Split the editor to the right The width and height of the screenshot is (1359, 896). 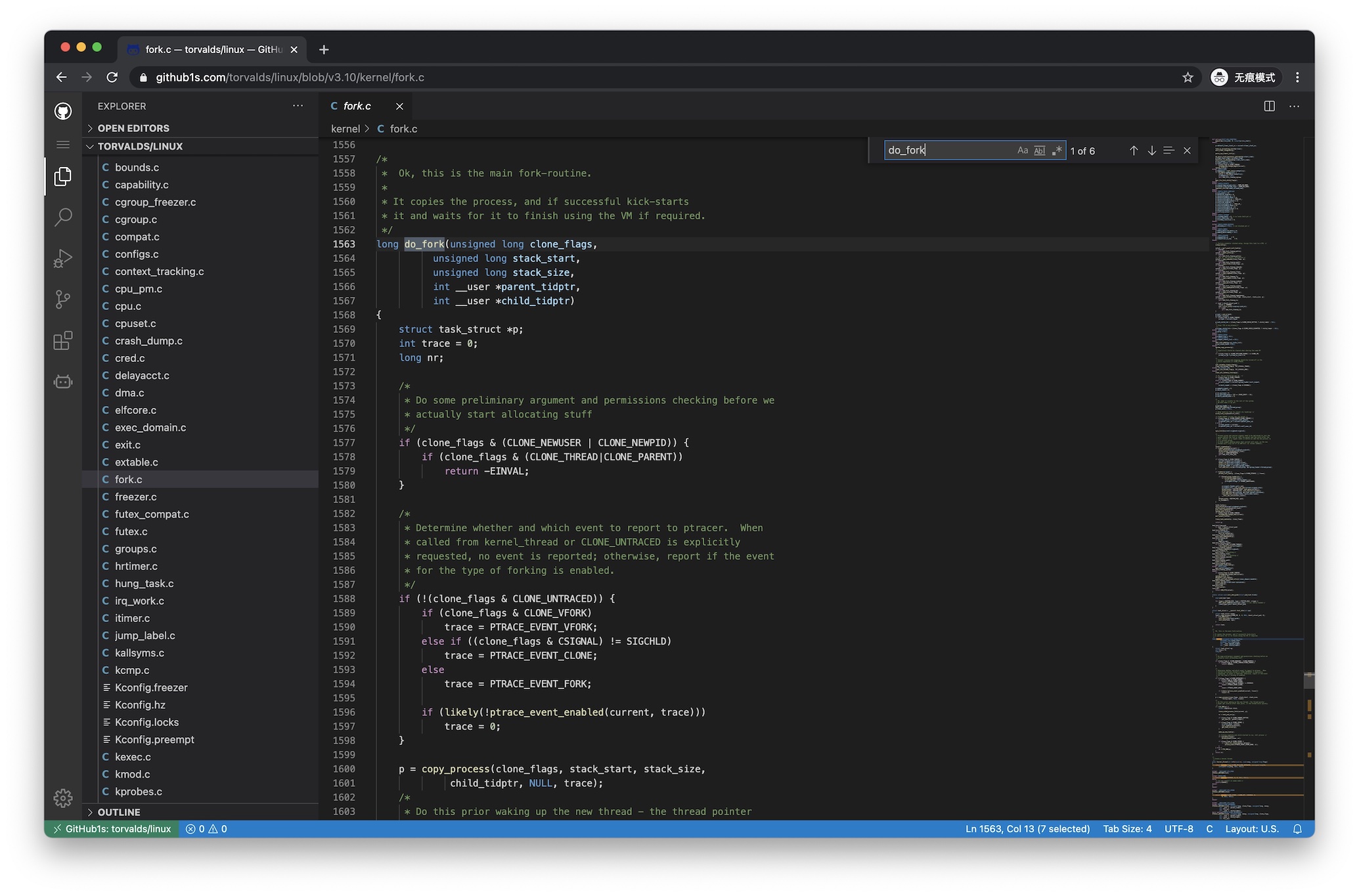[1269, 106]
